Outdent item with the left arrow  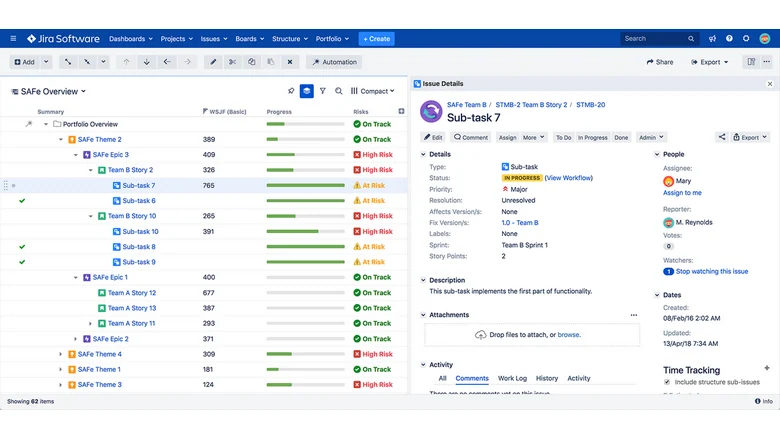(x=167, y=62)
